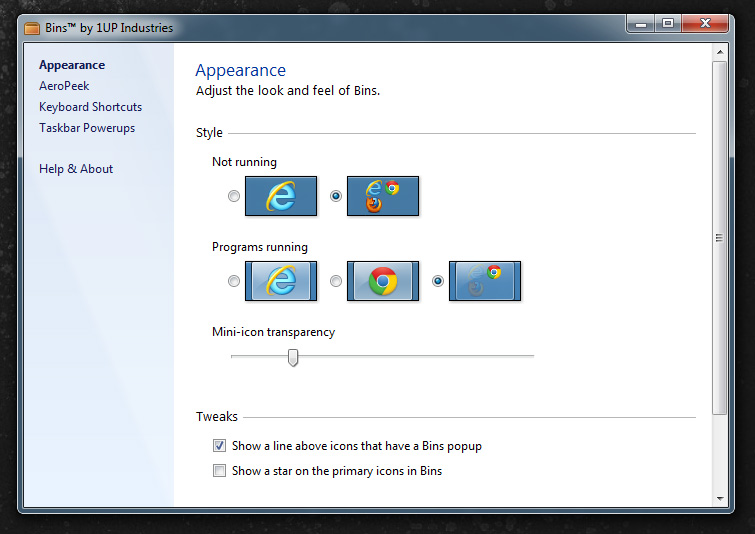Viewport: 755px width, 534px height.
Task: Enable Show a star on primary icons
Action: coord(219,470)
